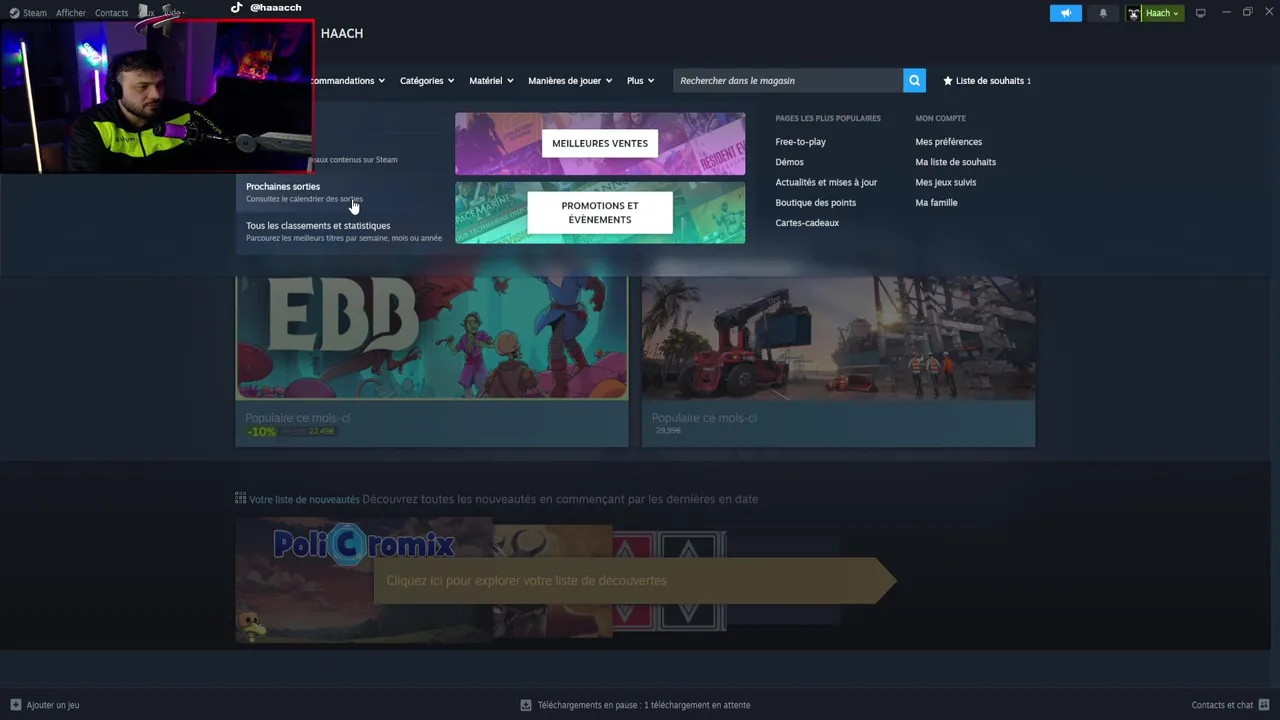Viewport: 1280px width, 720px height.
Task: Click the Votre liste de nouveautés link
Action: pos(304,499)
